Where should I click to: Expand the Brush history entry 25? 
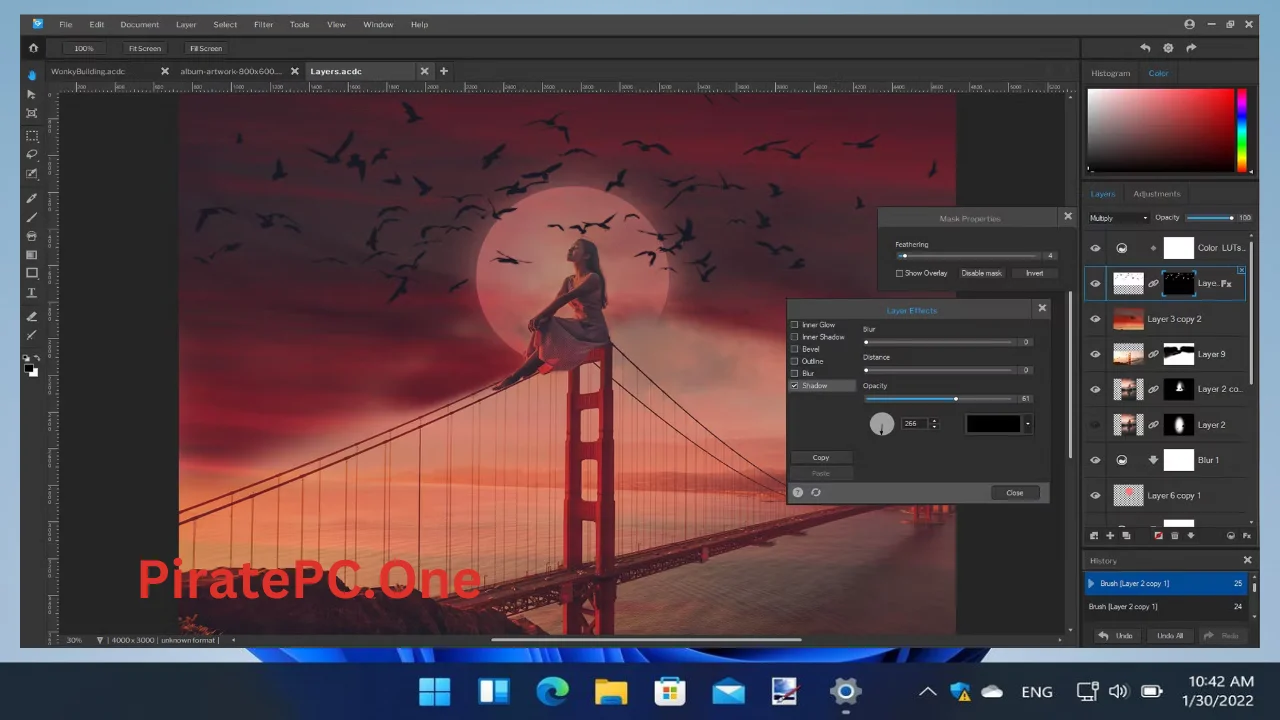coord(1091,583)
